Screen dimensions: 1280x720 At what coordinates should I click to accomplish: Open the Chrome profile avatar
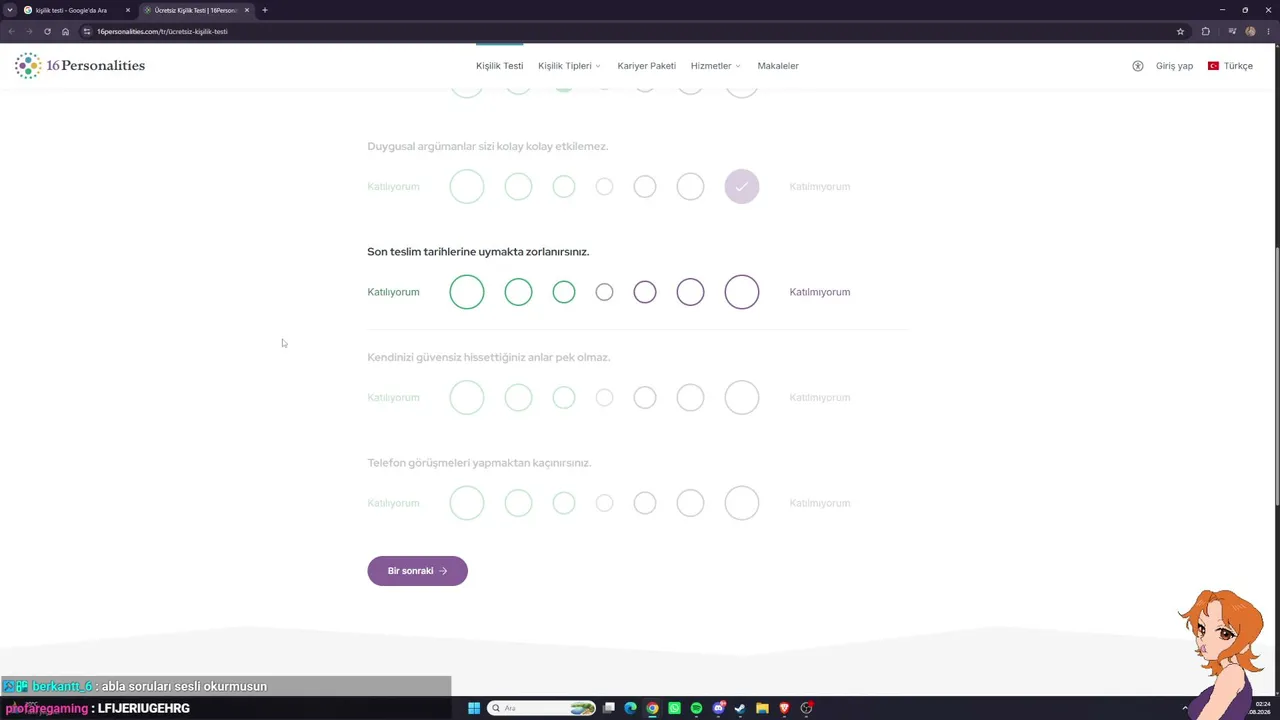pyautogui.click(x=1250, y=31)
